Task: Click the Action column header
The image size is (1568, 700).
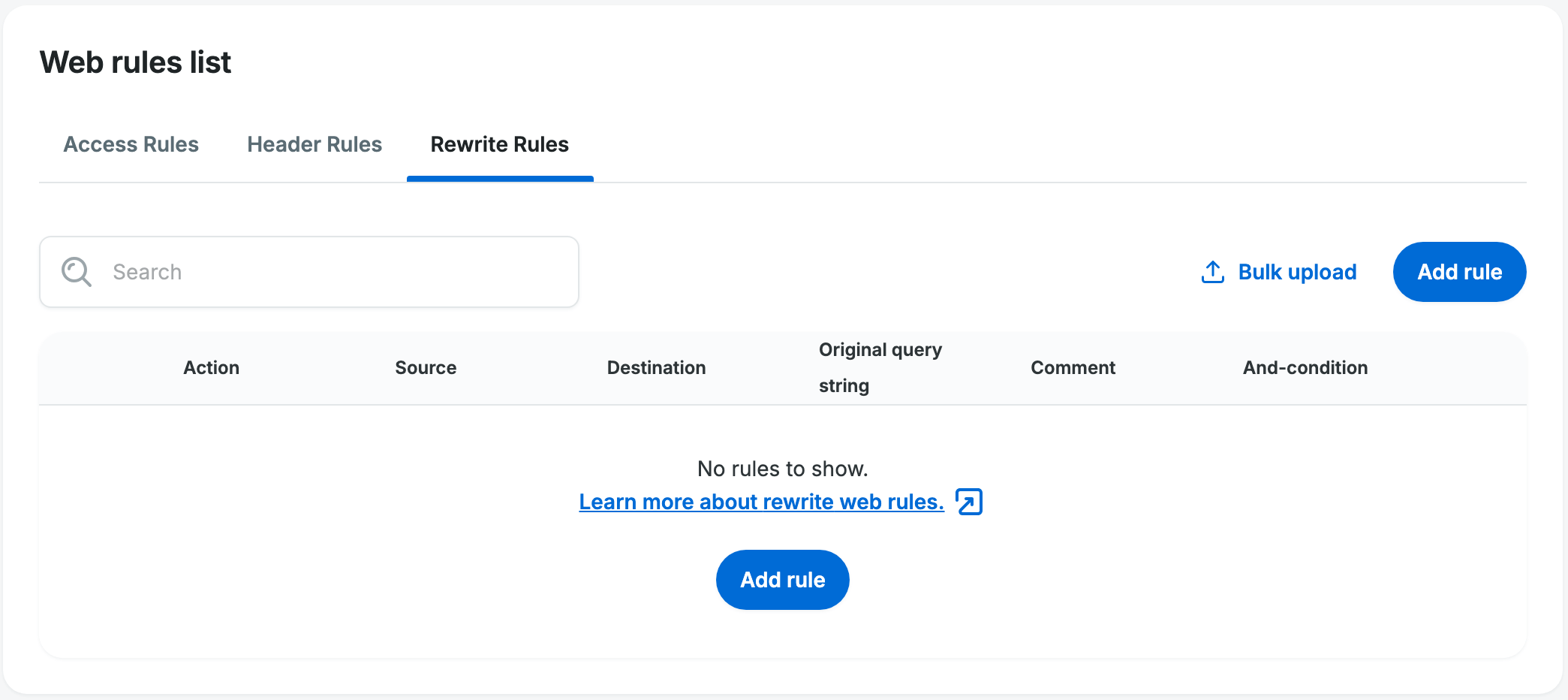Action: click(x=212, y=368)
